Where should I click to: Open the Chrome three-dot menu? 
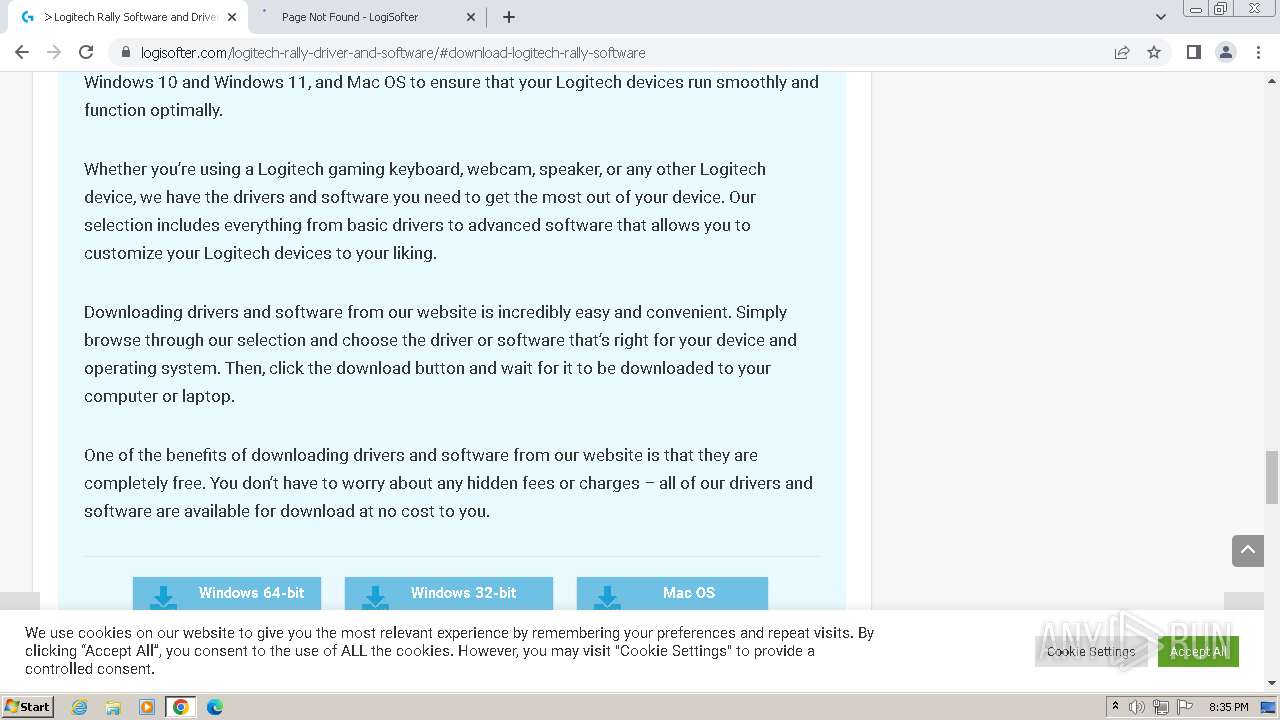(1258, 52)
